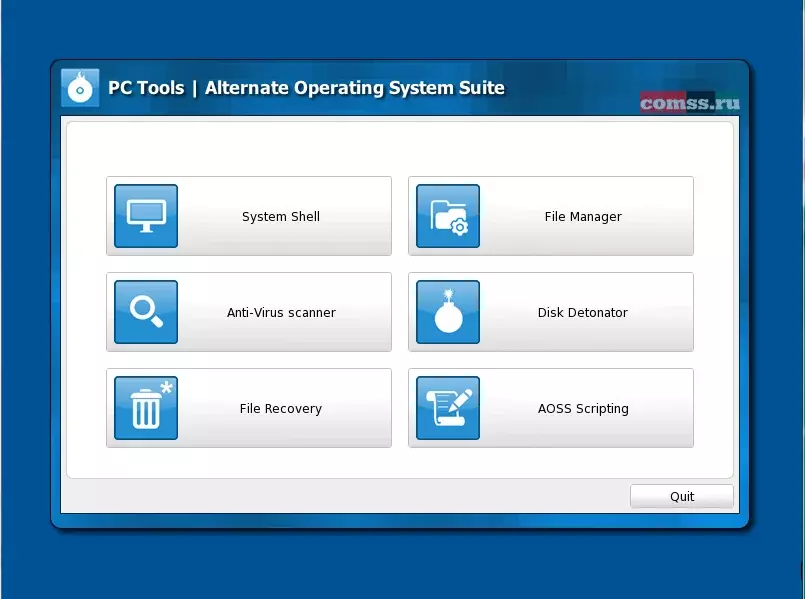
Task: Start Anti-Virus scanner via its label
Action: pos(281,313)
